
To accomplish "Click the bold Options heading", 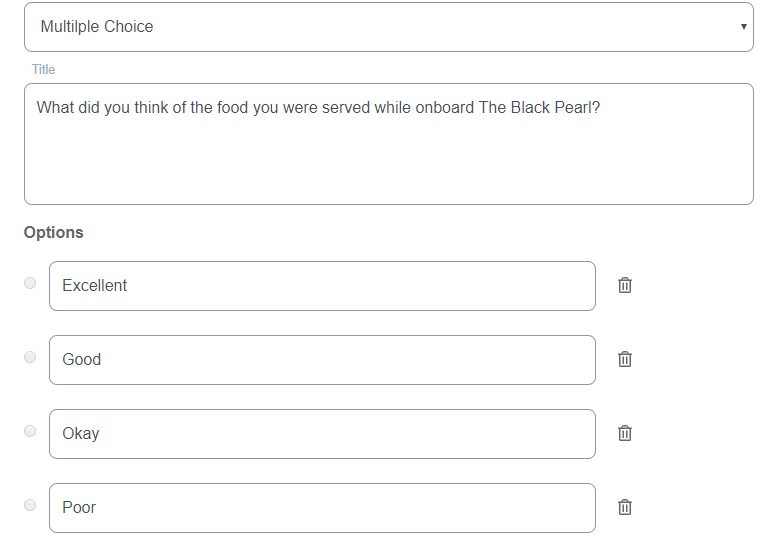I will (54, 232).
